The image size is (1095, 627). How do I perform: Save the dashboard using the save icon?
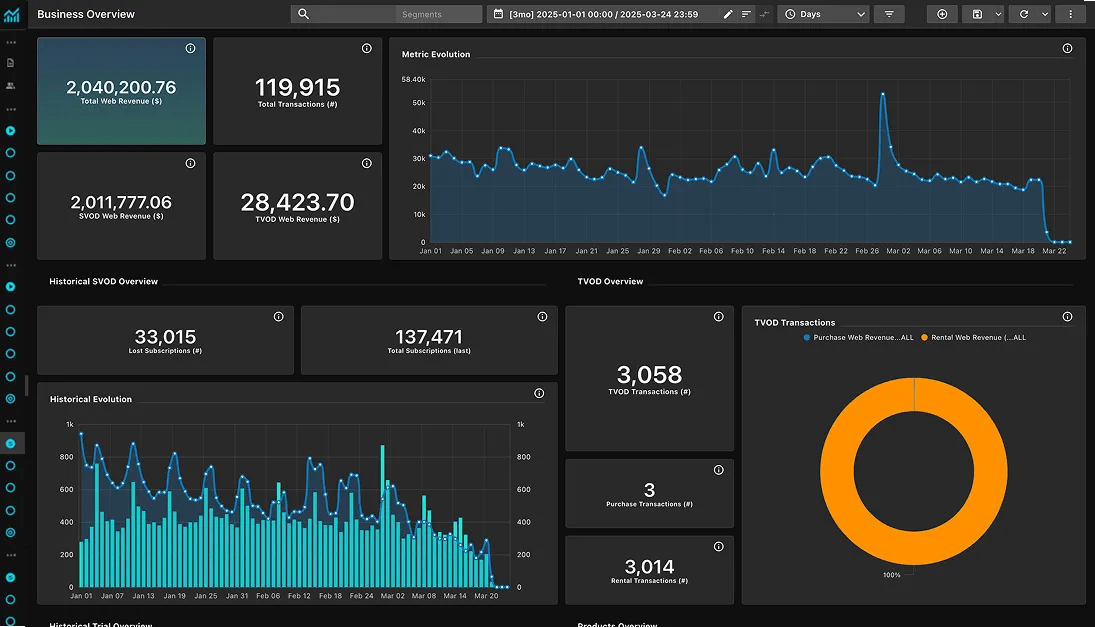click(x=975, y=14)
